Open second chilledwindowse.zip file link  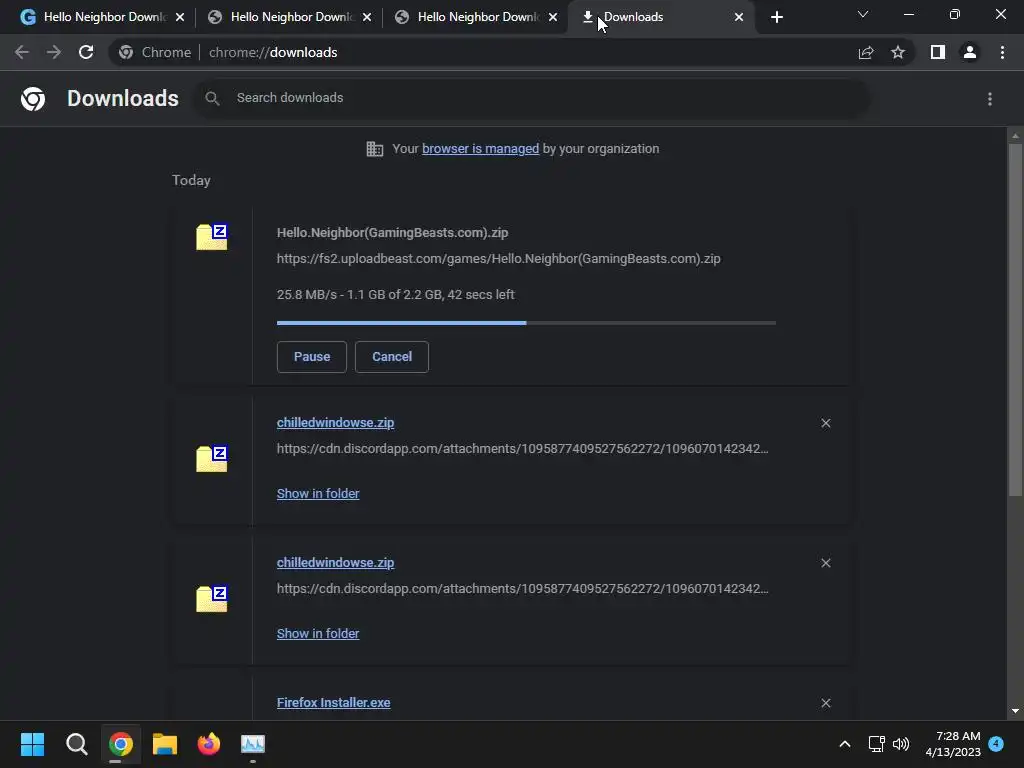335,562
